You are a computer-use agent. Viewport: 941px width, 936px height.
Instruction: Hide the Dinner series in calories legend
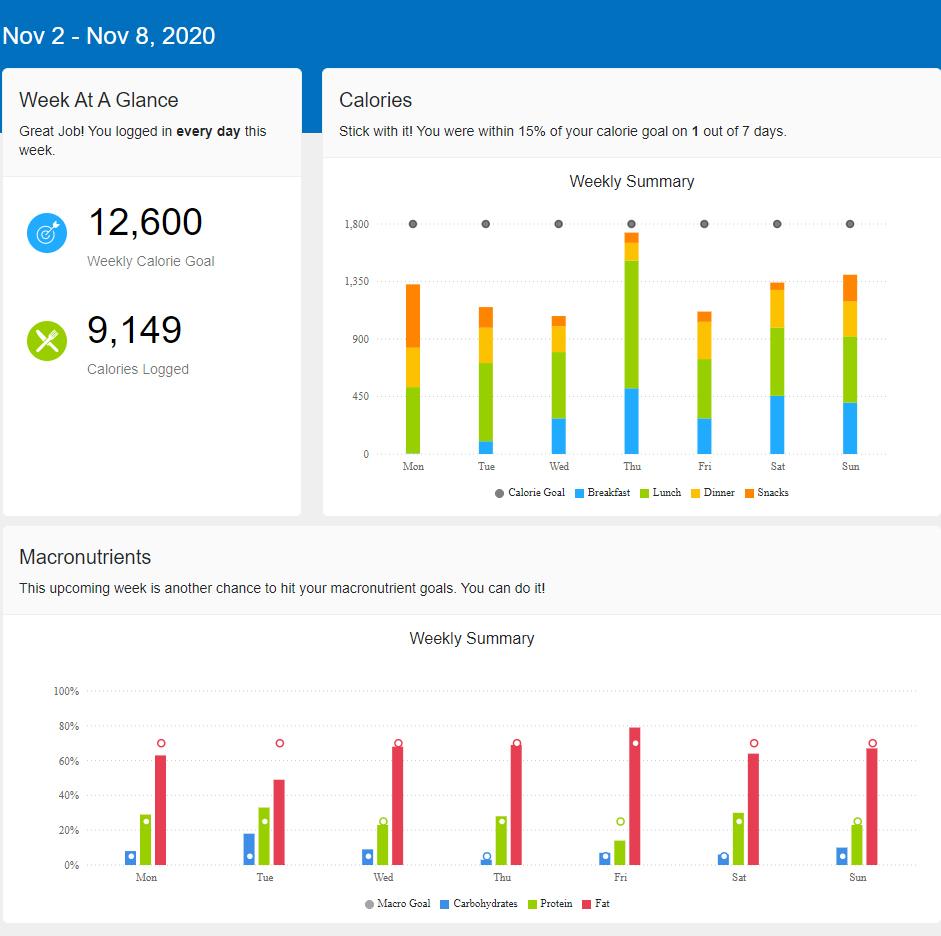click(713, 493)
